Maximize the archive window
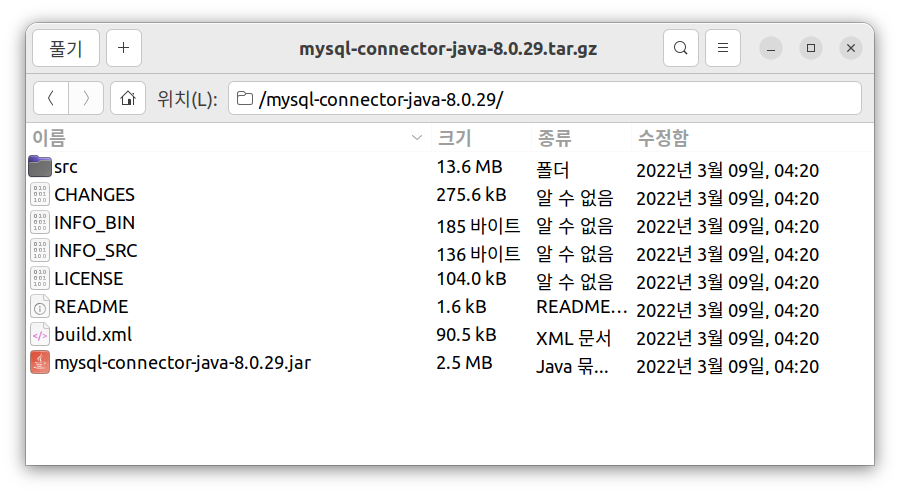 point(811,48)
